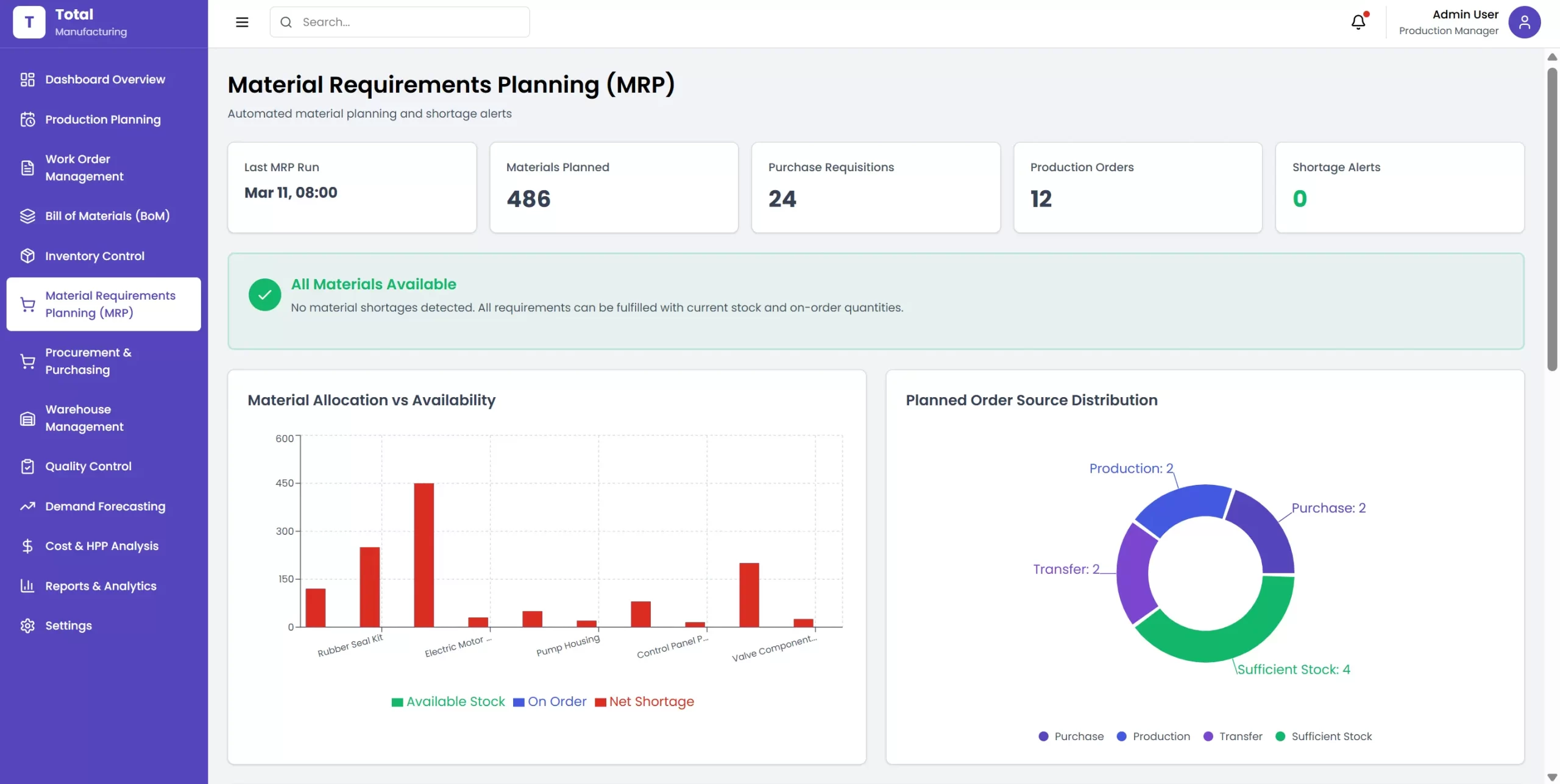The width and height of the screenshot is (1560, 784).
Task: Toggle the Net Shortage legend entry
Action: (x=644, y=702)
